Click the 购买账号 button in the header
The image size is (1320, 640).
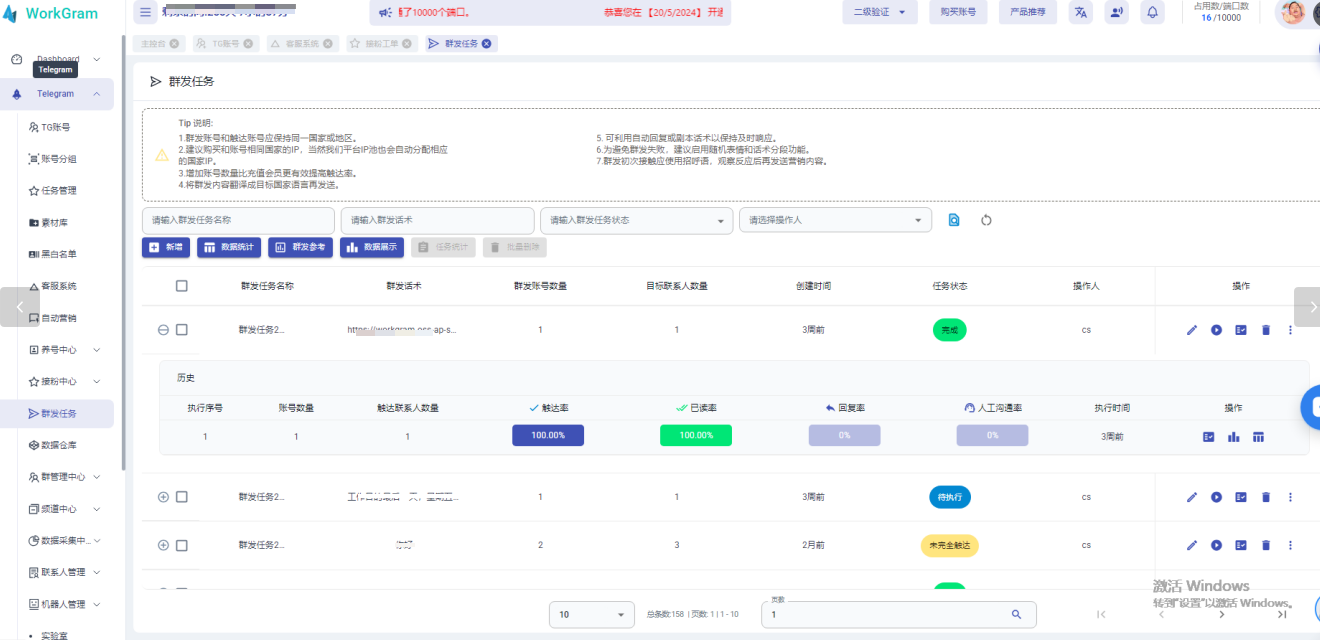[x=957, y=12]
